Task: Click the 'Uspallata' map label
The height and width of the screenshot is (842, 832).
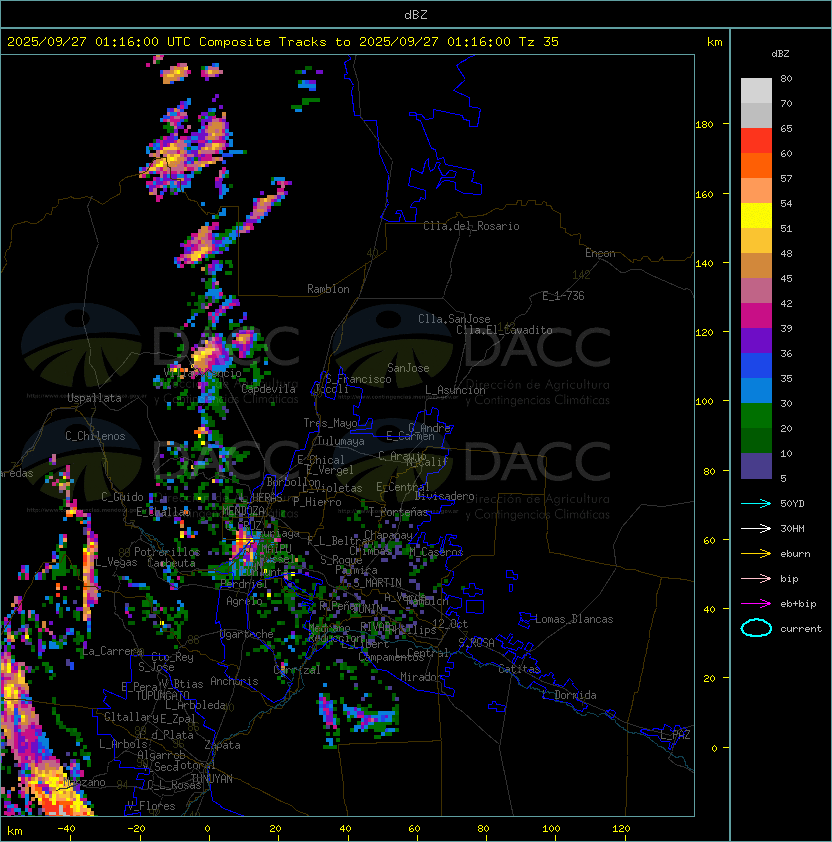Action: pos(94,398)
